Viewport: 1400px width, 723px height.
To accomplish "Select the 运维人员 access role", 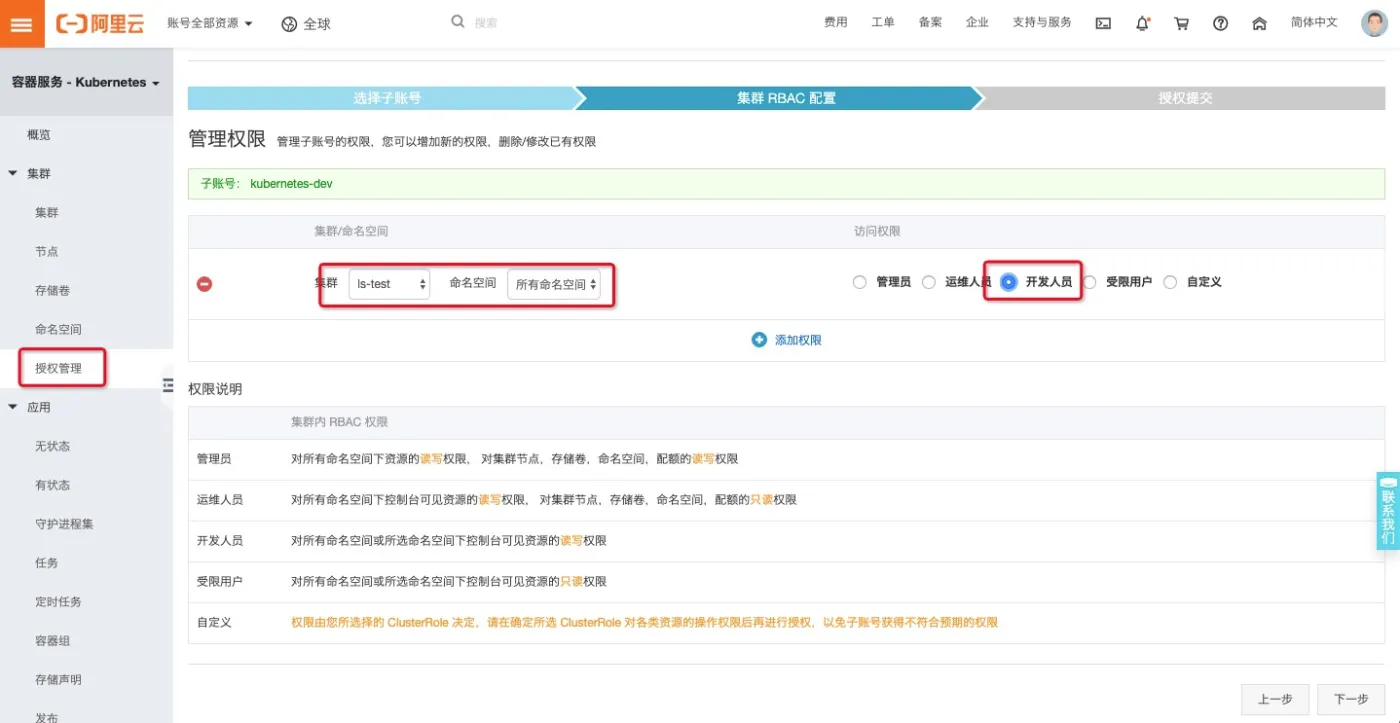I will pos(929,282).
